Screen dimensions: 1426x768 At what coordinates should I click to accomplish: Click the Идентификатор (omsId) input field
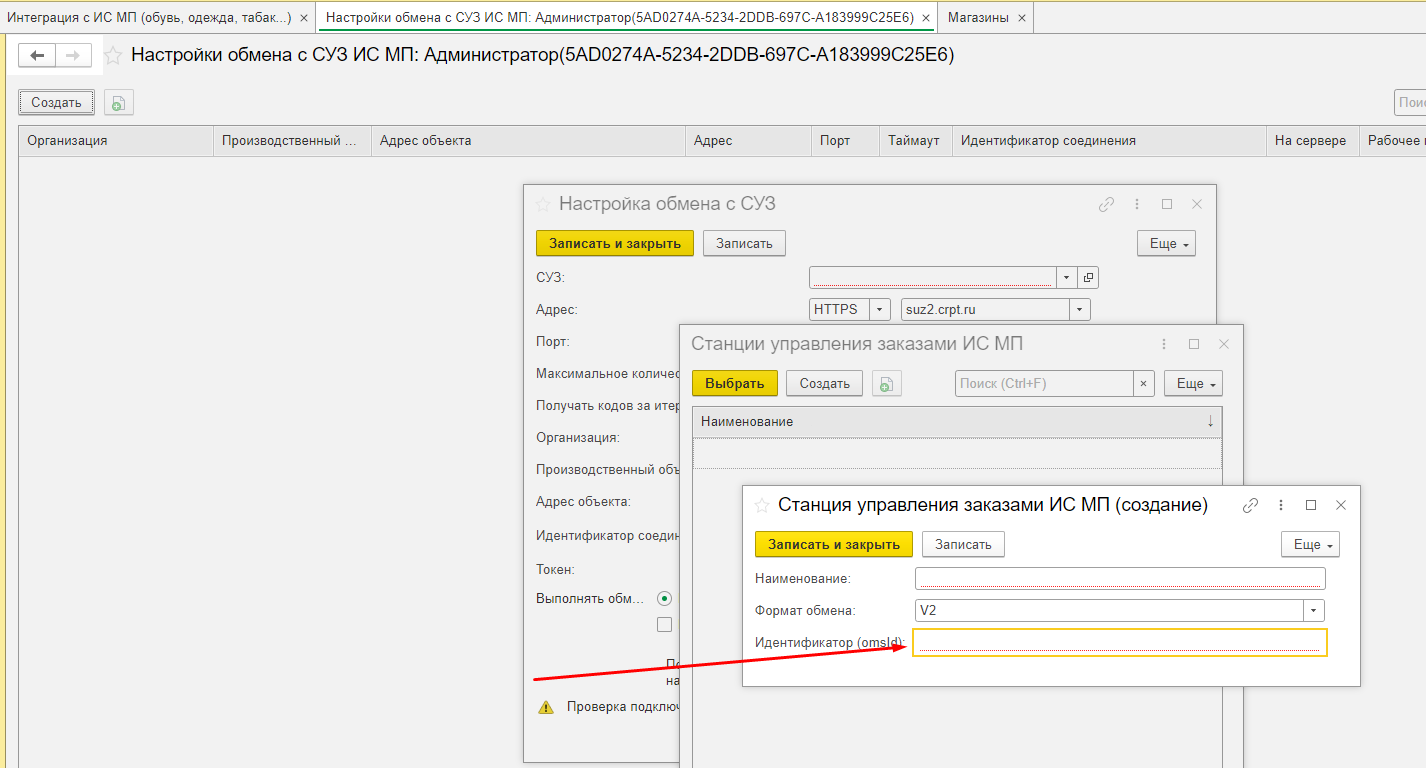pyautogui.click(x=1120, y=642)
